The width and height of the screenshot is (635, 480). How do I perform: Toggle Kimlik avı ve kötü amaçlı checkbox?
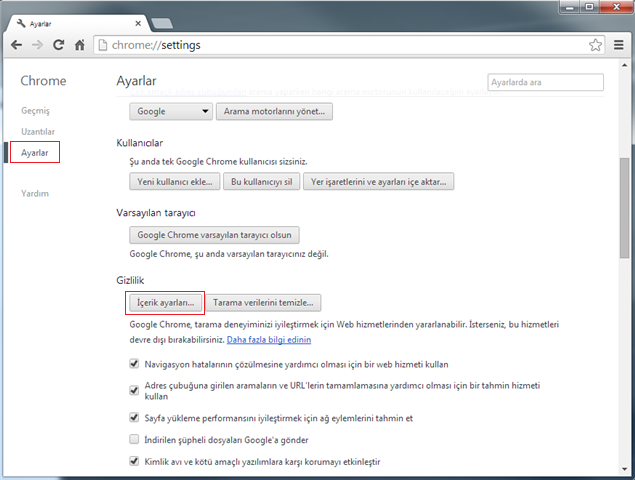134,461
